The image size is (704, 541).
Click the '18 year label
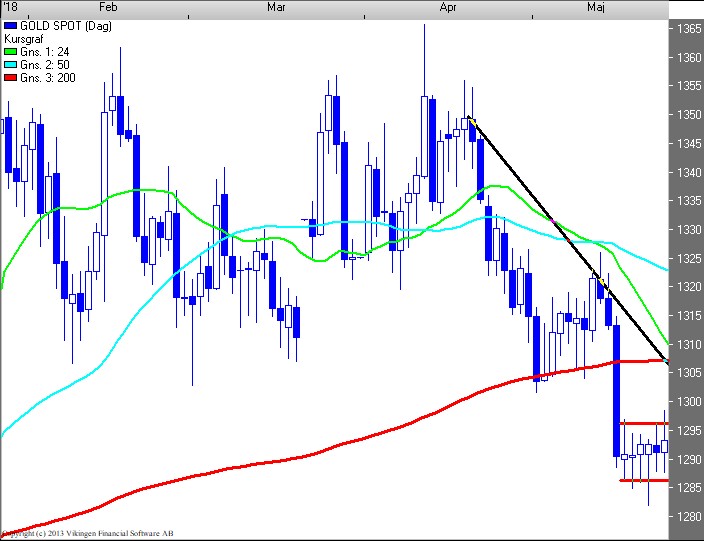(x=10, y=7)
